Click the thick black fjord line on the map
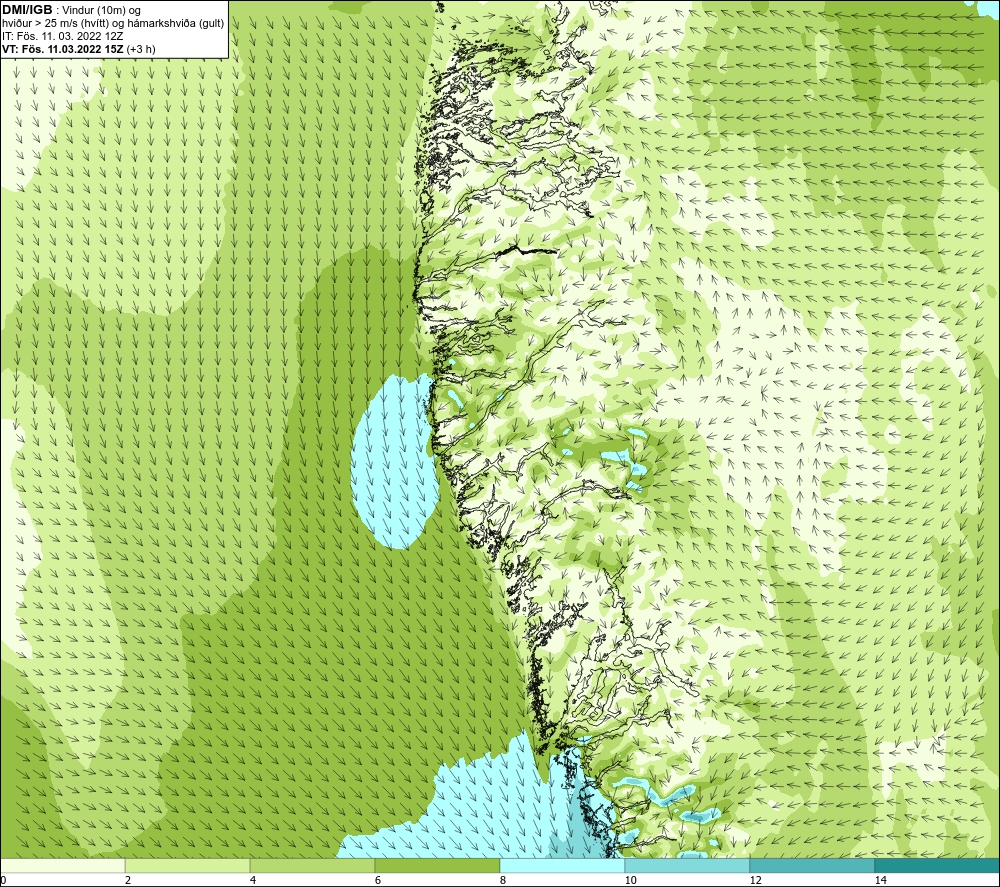This screenshot has height=887, width=1000. point(527,250)
